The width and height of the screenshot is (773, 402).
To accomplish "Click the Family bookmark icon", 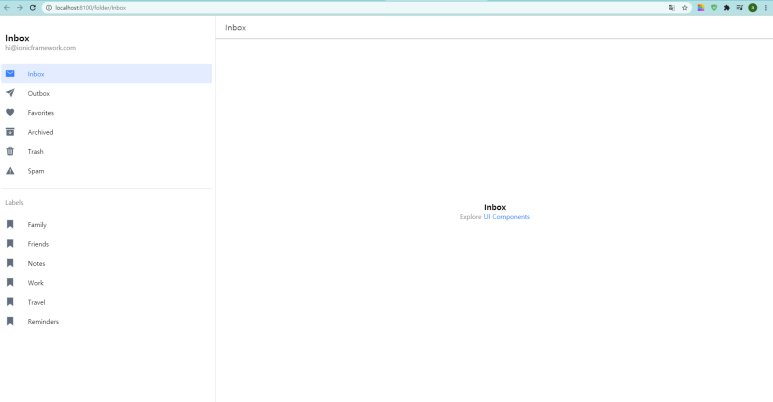I will pyautogui.click(x=10, y=224).
